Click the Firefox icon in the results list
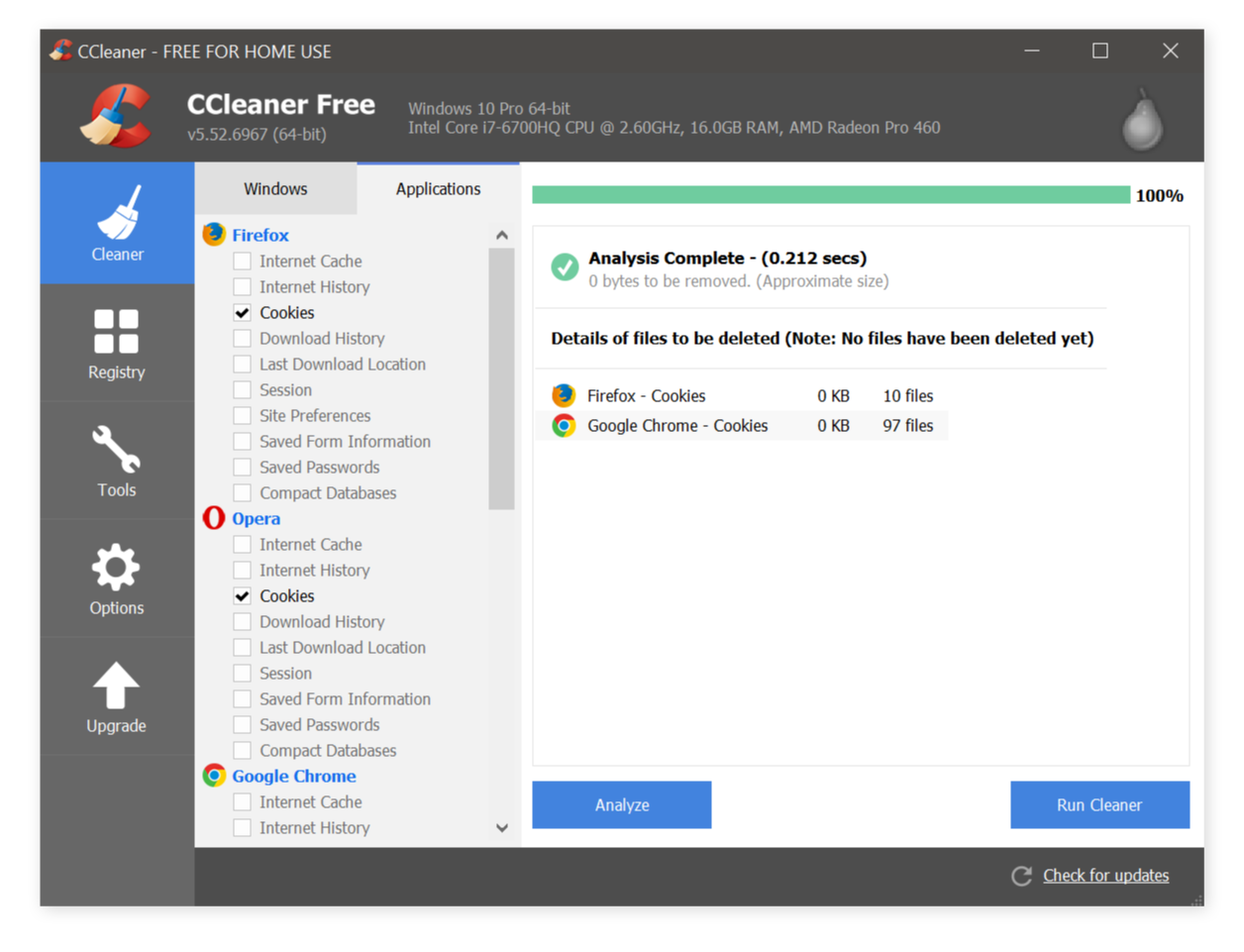The height and width of the screenshot is (952, 1244). pos(564,395)
